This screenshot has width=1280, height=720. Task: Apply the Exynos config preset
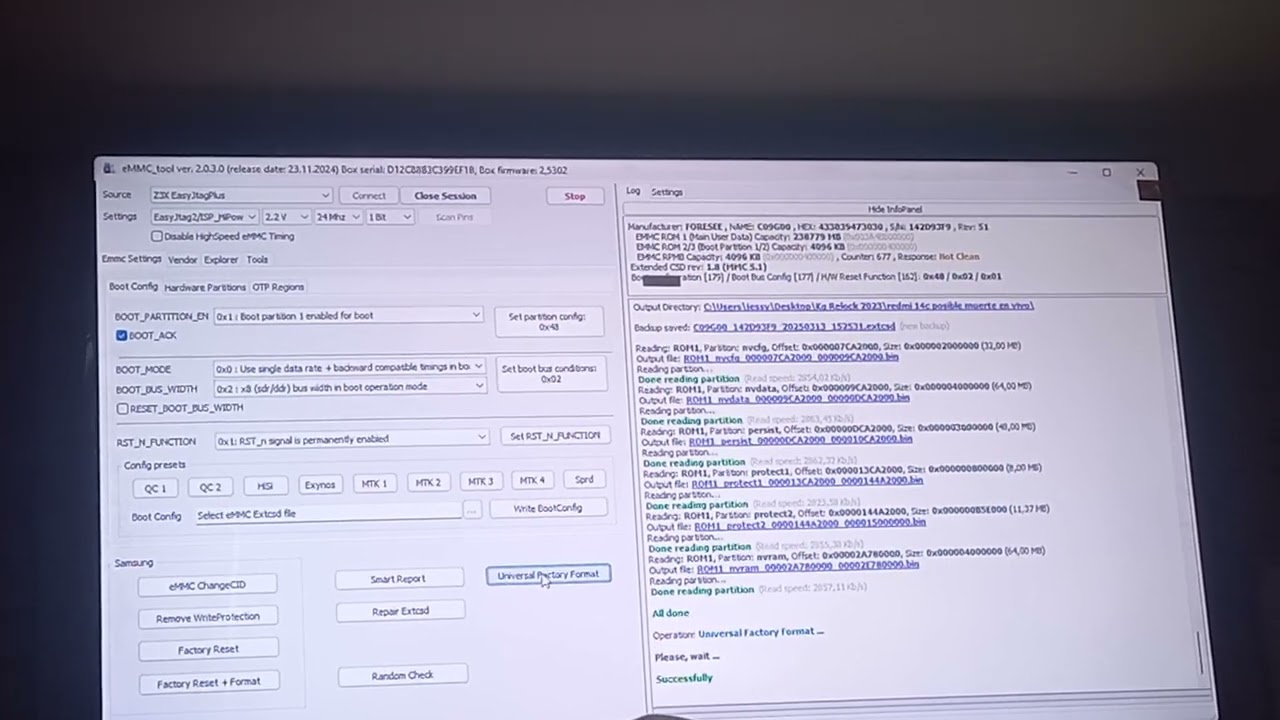point(320,485)
